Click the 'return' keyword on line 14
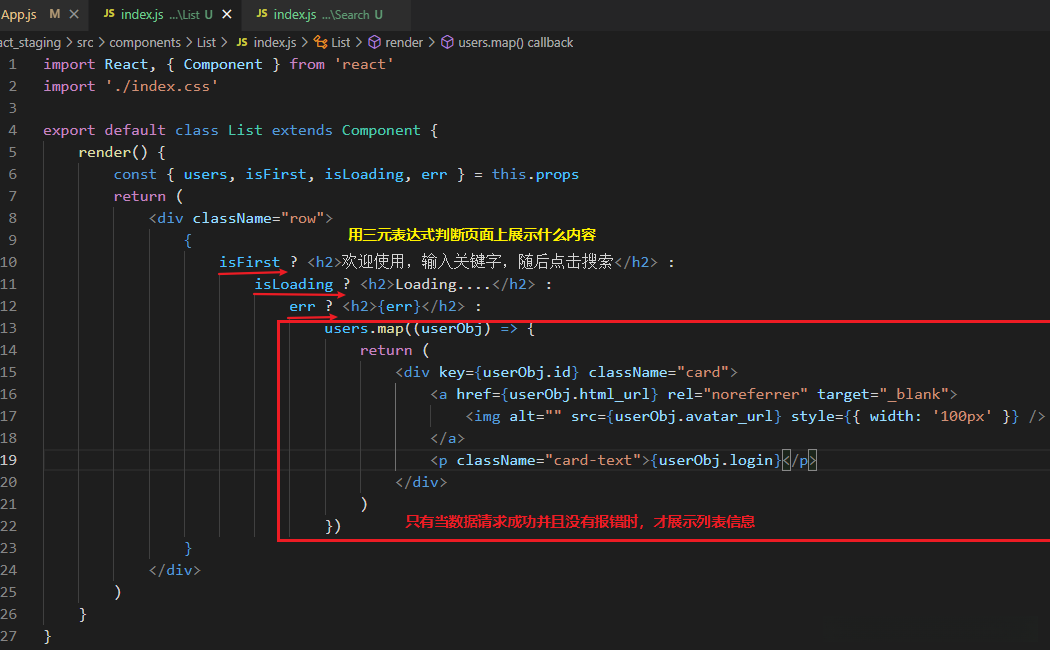The image size is (1050, 650). [x=386, y=350]
